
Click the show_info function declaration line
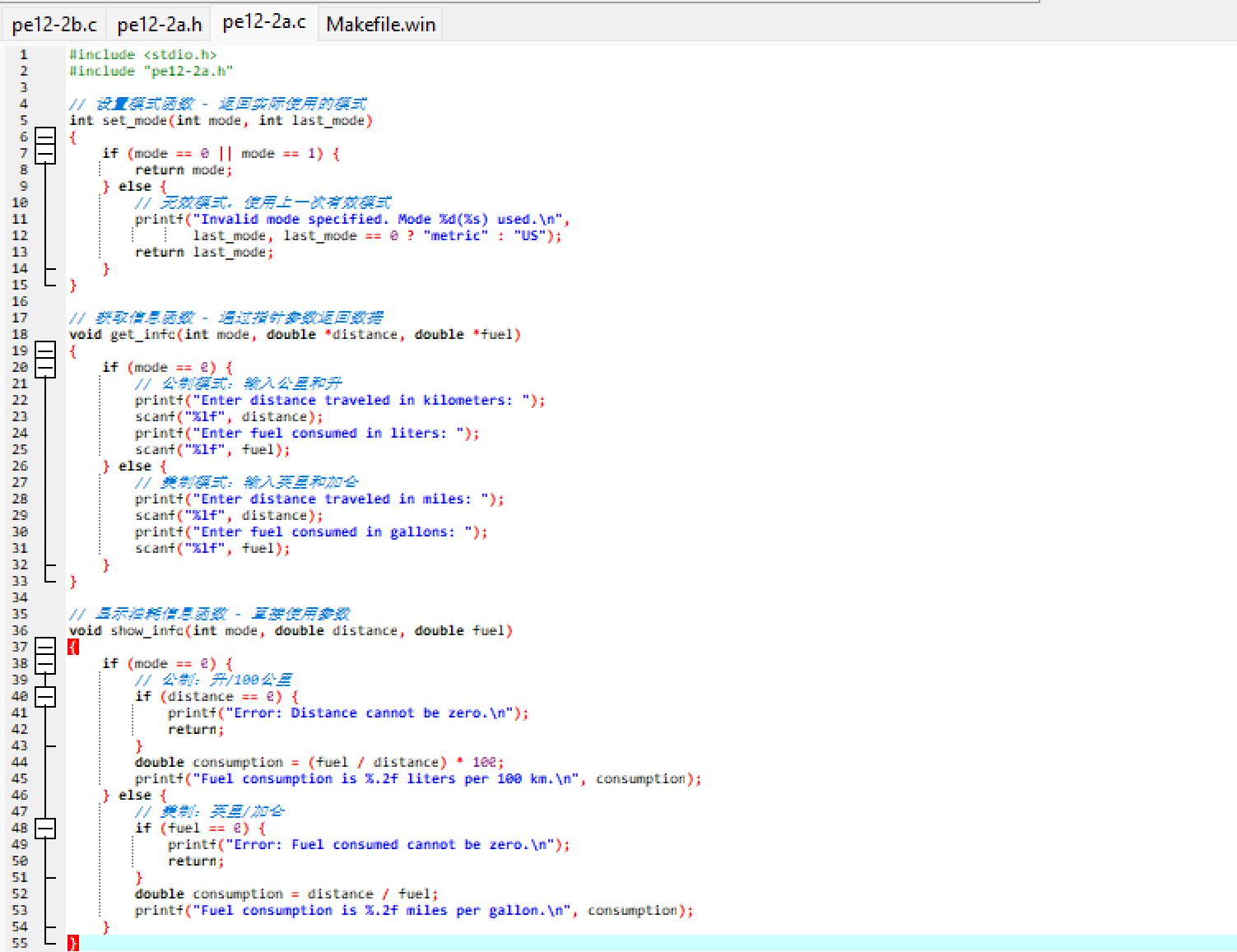[x=291, y=631]
